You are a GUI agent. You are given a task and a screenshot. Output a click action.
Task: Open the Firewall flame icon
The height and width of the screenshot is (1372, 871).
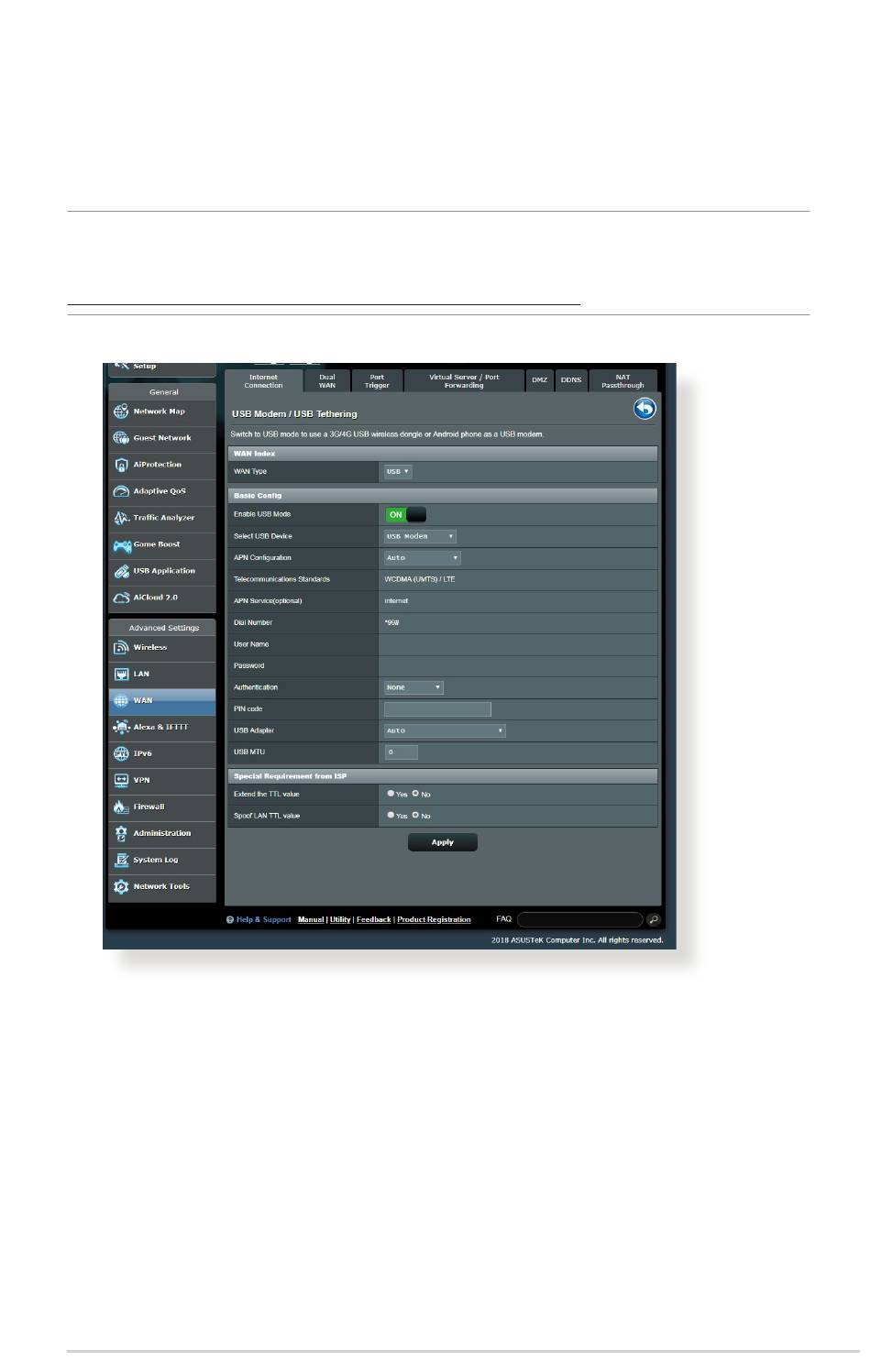tap(121, 807)
